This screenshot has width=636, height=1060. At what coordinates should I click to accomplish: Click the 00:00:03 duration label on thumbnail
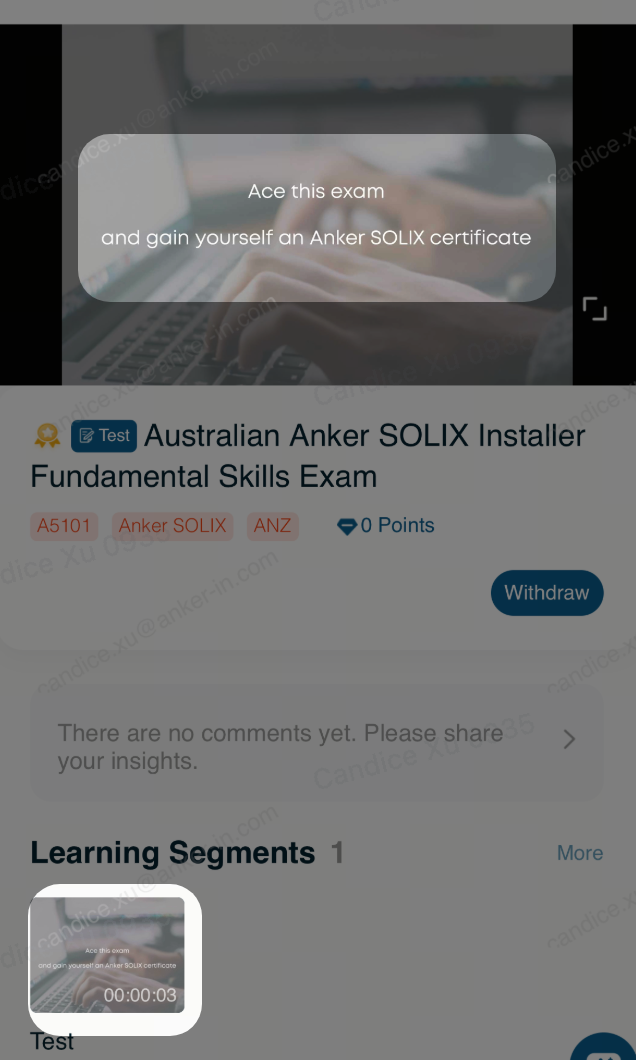tap(140, 995)
